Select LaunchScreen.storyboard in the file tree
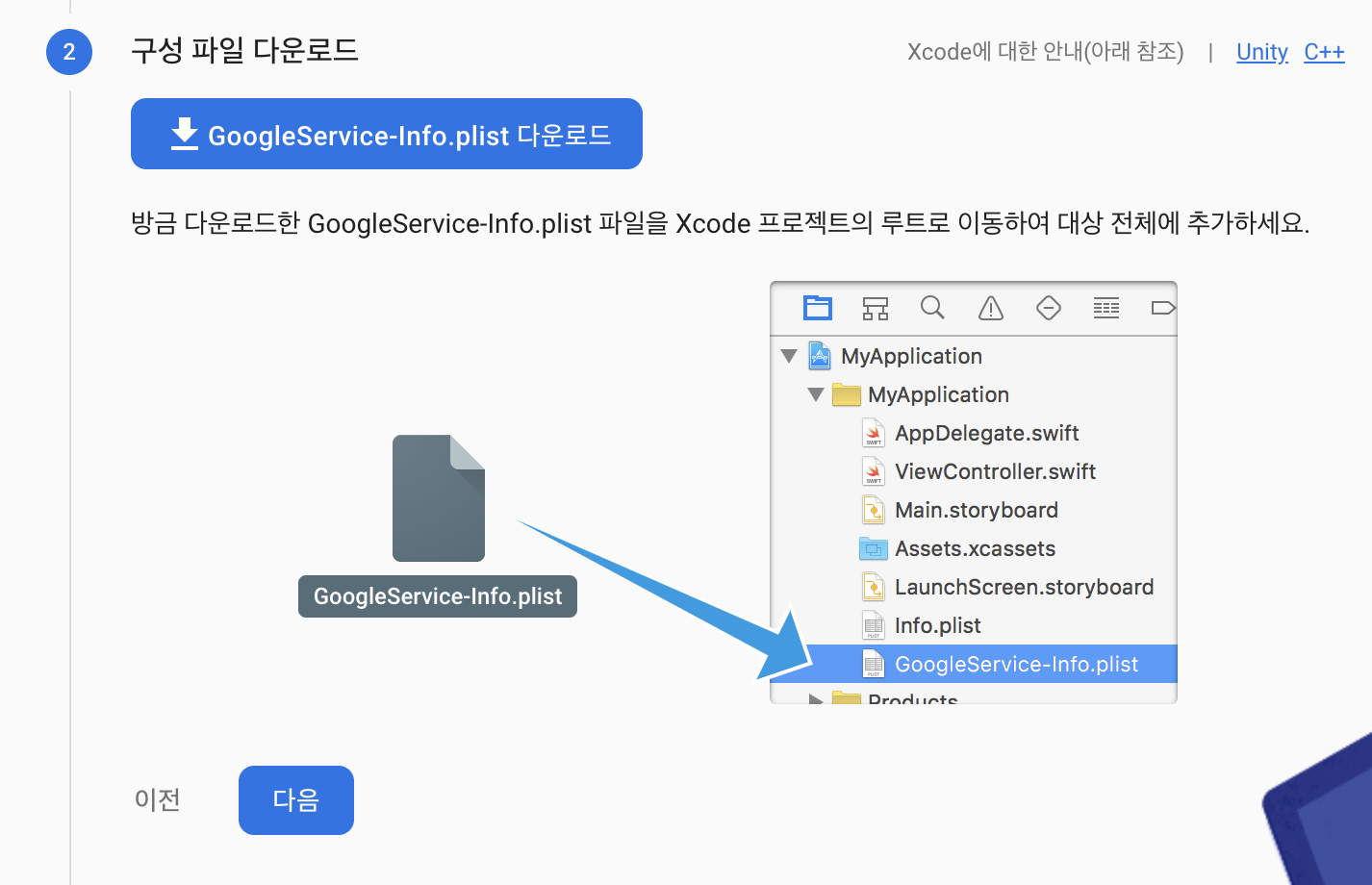The image size is (1372, 885). click(974, 587)
